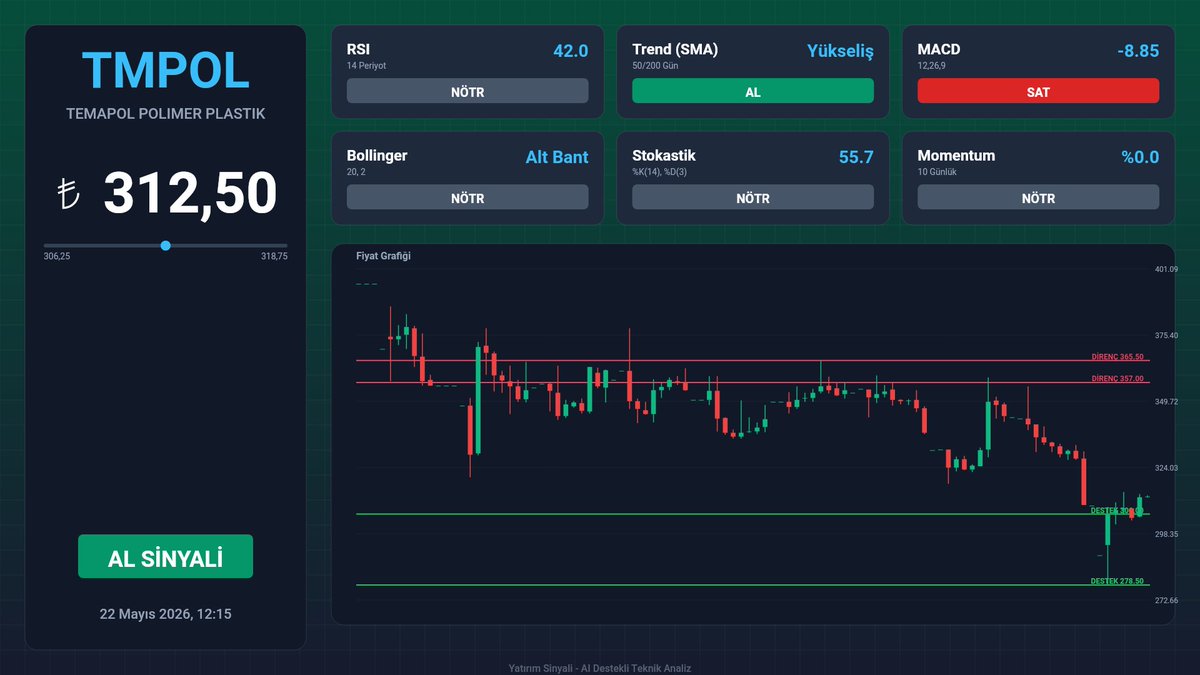Image resolution: width=1200 pixels, height=675 pixels.
Task: Click the MACD indicator title
Action: click(939, 49)
